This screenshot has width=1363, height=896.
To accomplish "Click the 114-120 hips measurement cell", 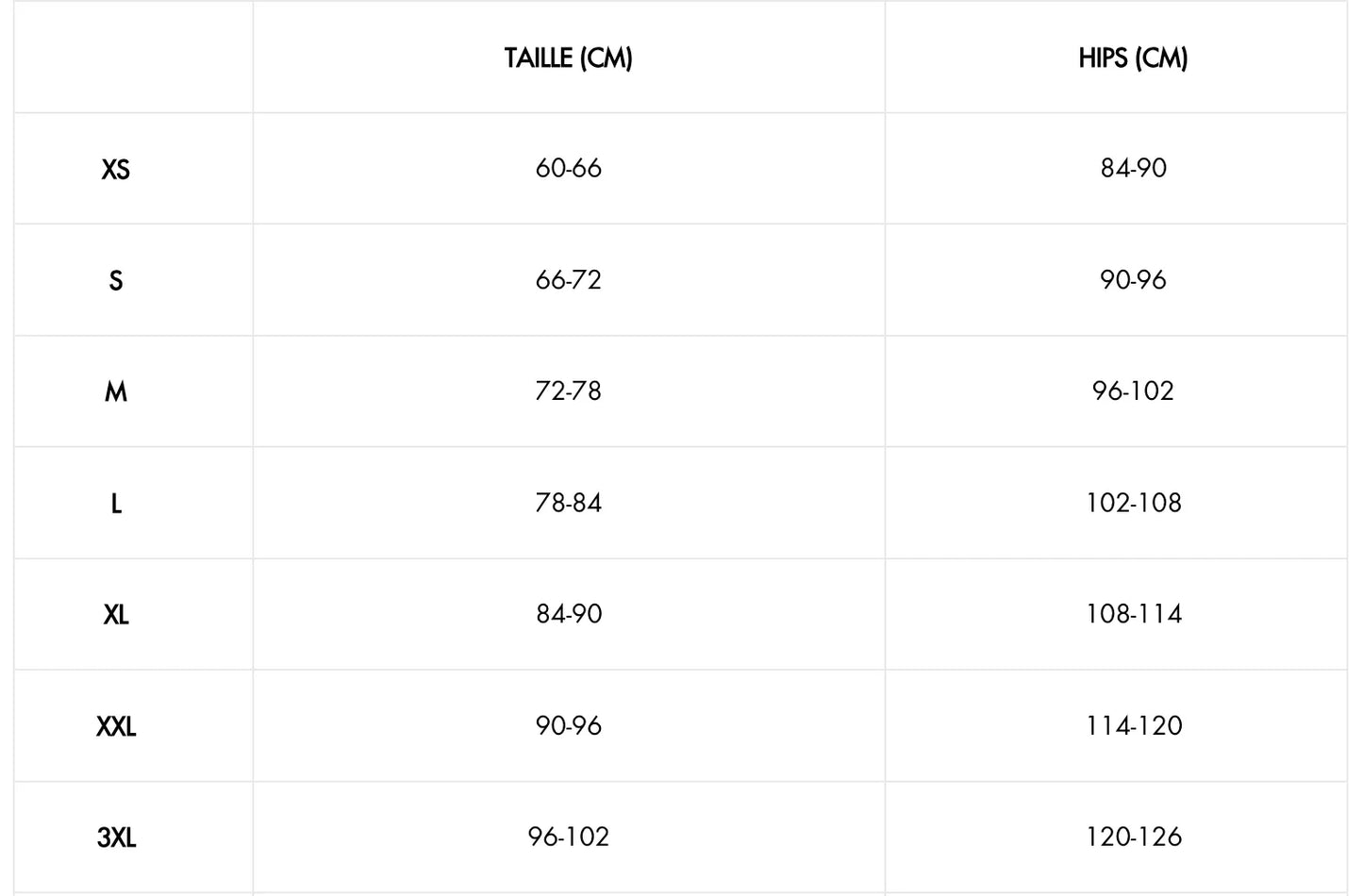I will pos(1116,725).
